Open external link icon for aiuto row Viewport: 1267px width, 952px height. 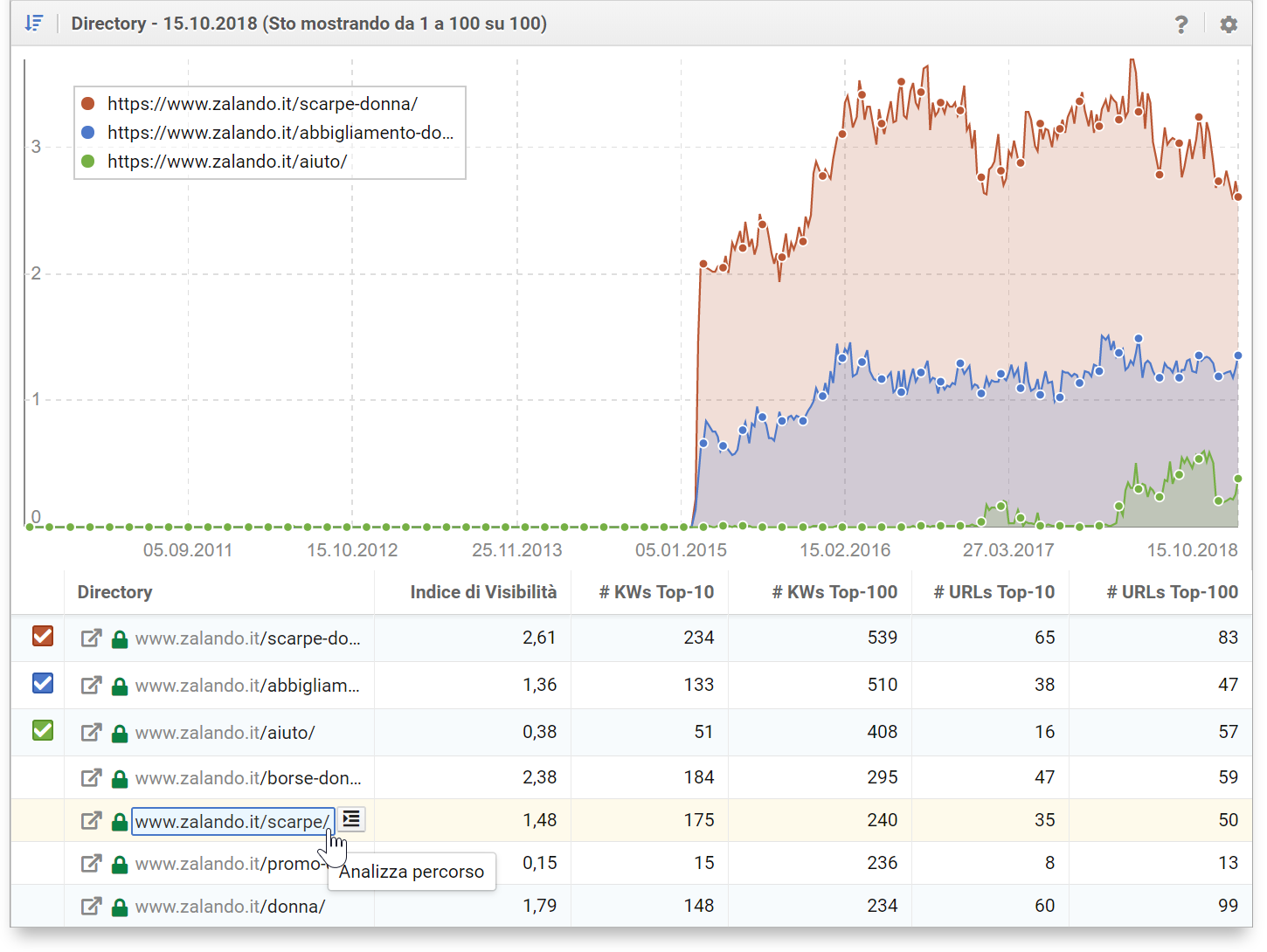pos(91,733)
